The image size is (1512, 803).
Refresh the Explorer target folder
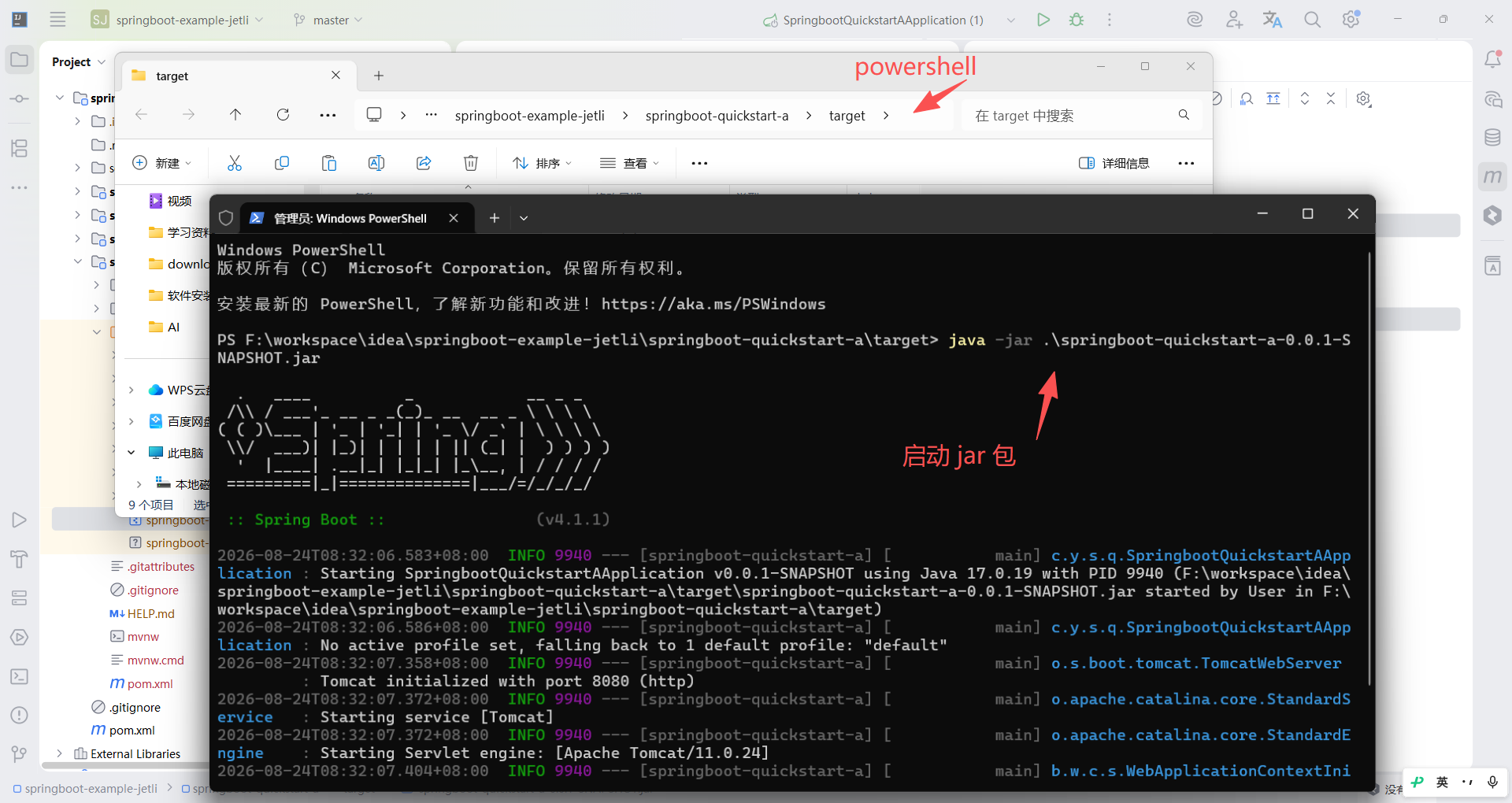tap(283, 115)
